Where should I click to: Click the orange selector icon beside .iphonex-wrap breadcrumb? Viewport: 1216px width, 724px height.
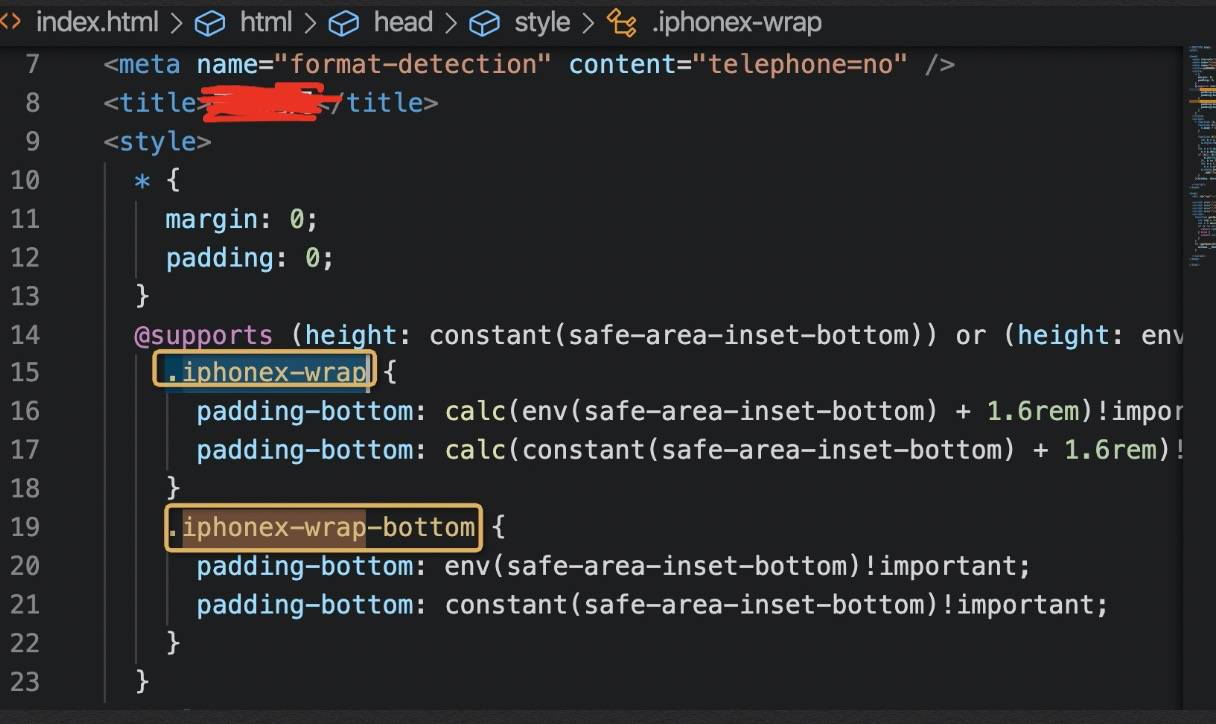[x=620, y=21]
